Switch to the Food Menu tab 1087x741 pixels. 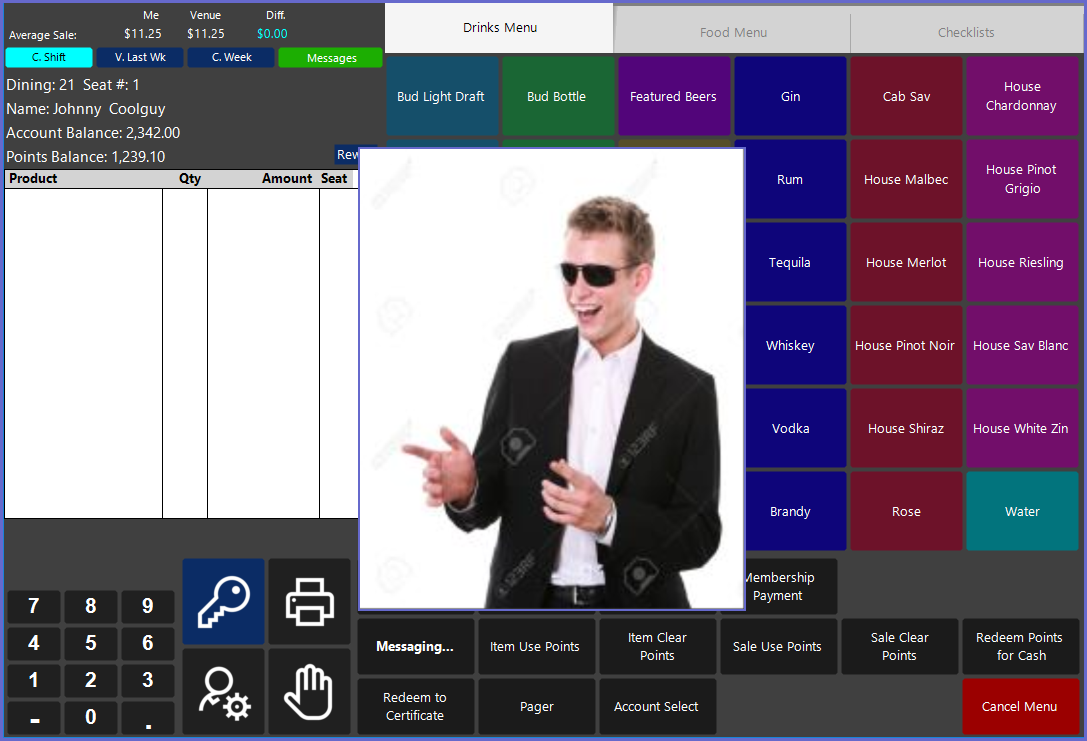point(732,32)
